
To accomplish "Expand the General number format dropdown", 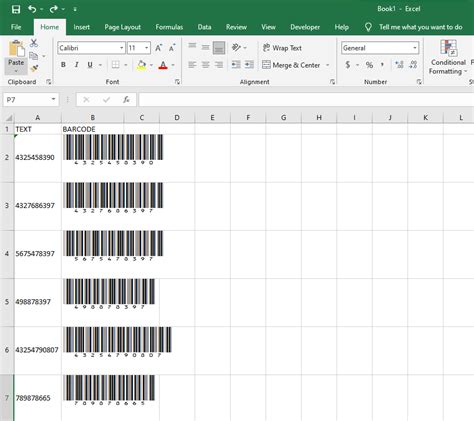I will (415, 48).
